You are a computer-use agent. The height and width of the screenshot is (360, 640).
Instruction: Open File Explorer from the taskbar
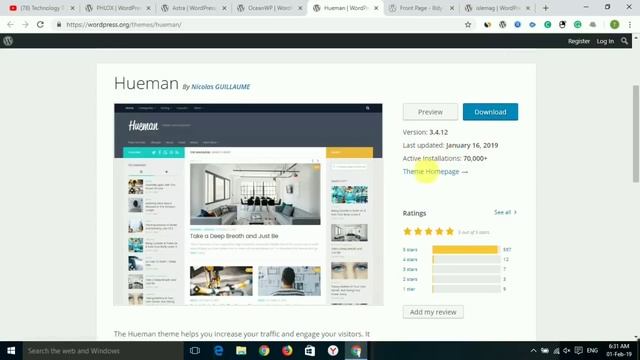point(241,351)
